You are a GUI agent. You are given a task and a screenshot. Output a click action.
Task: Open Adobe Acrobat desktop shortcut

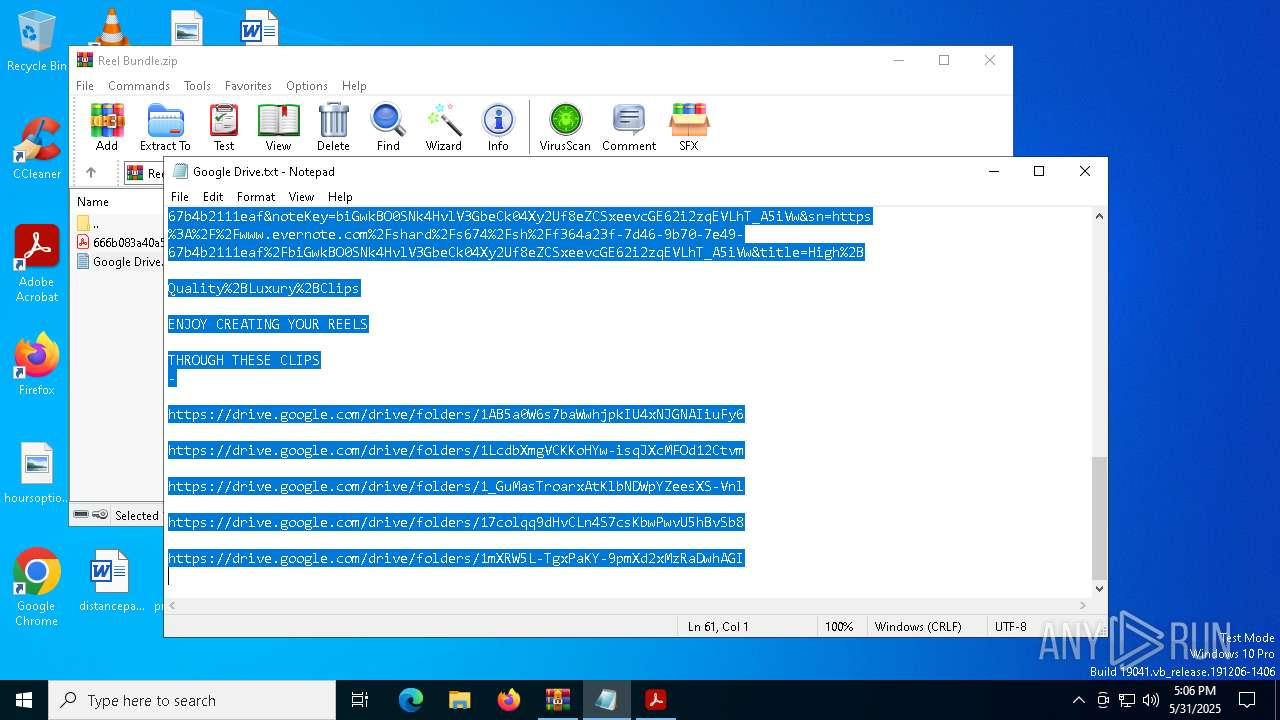37,263
